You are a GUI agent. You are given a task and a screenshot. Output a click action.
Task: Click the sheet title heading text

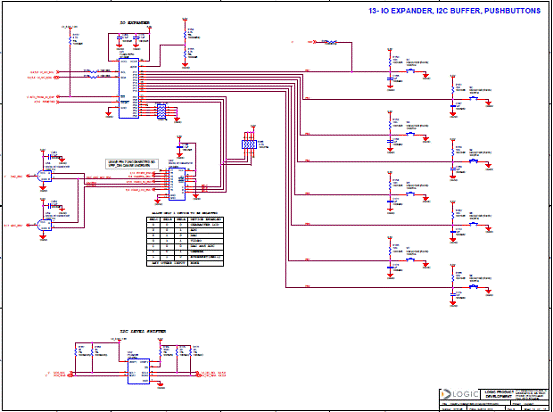[455, 11]
